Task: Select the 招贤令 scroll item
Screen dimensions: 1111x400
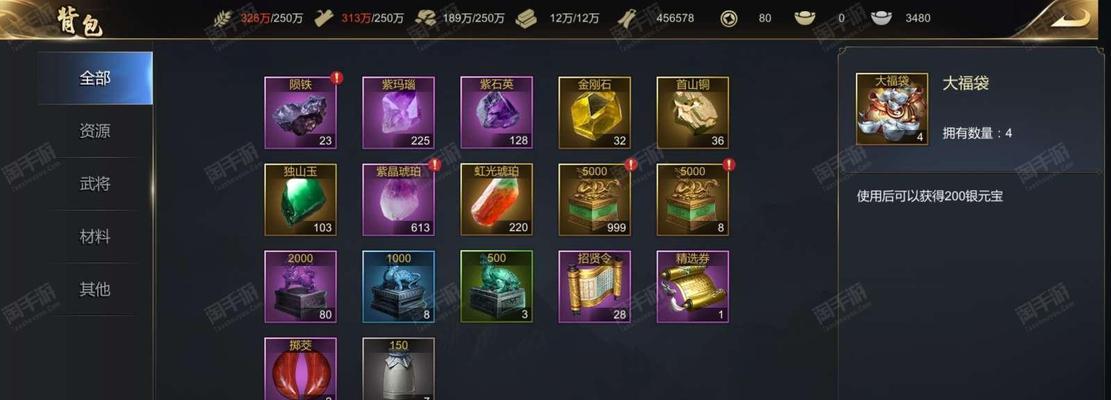Action: click(594, 287)
